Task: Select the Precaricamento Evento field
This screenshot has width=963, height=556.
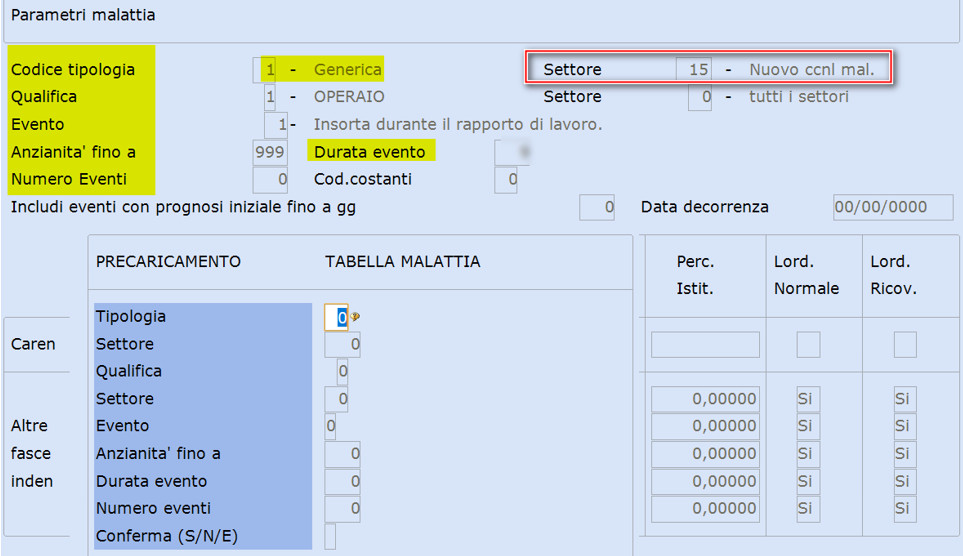Action: 330,426
